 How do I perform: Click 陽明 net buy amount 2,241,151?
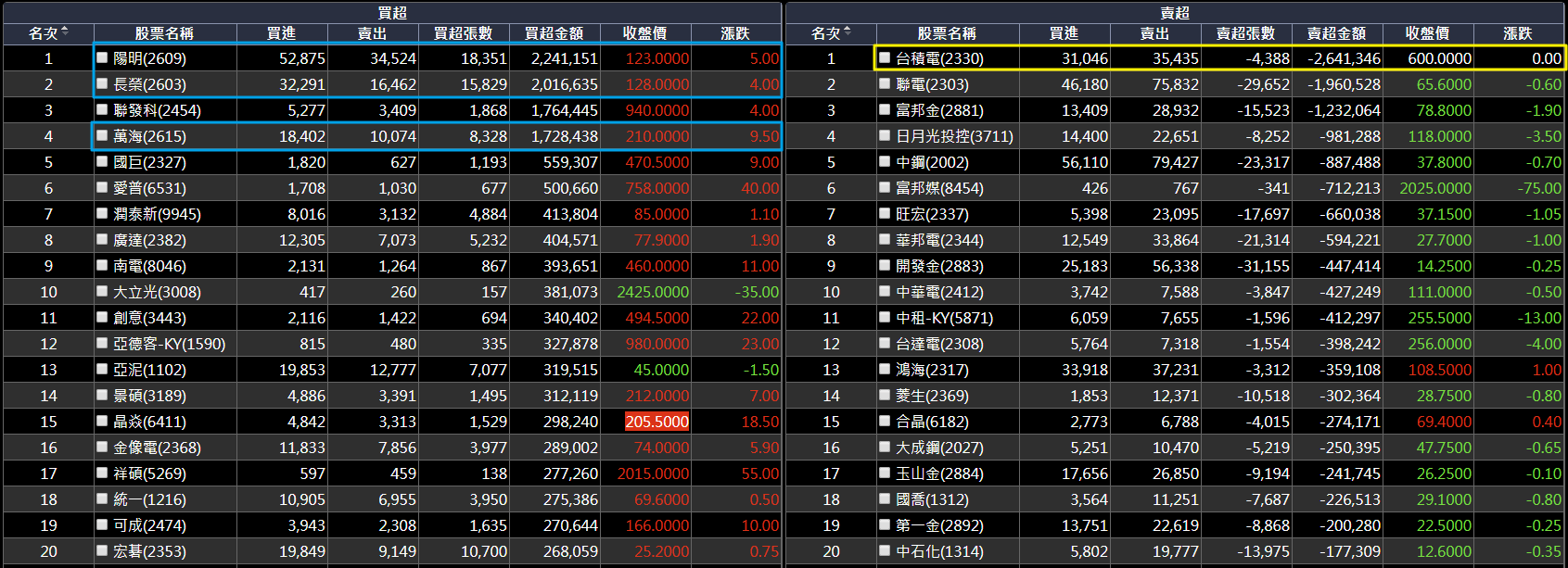564,58
